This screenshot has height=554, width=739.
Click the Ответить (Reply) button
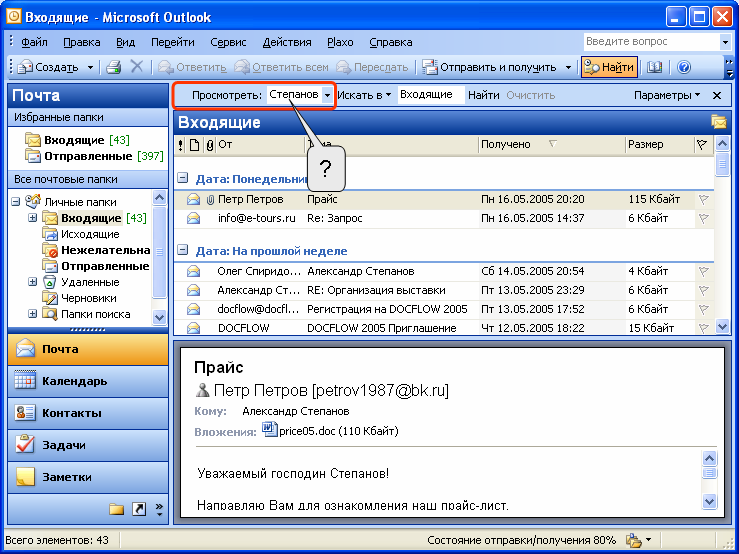(192, 67)
